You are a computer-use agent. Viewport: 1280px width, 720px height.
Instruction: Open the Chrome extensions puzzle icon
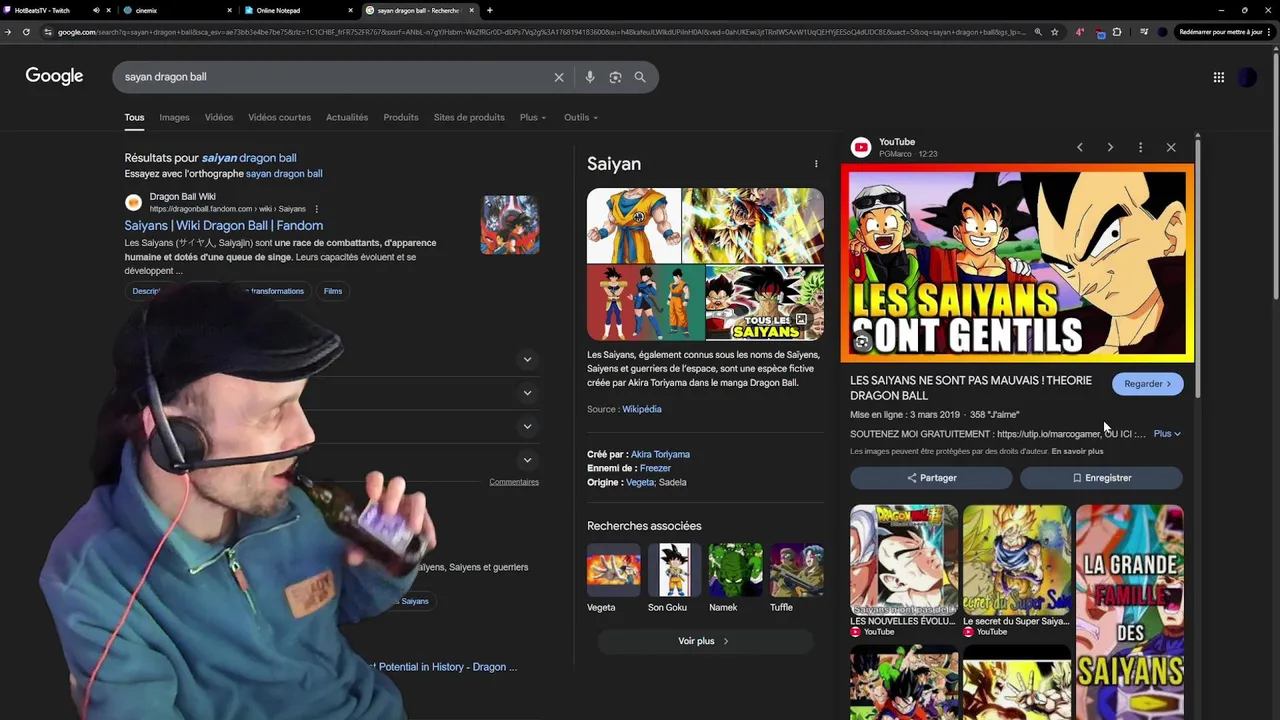click(1117, 32)
